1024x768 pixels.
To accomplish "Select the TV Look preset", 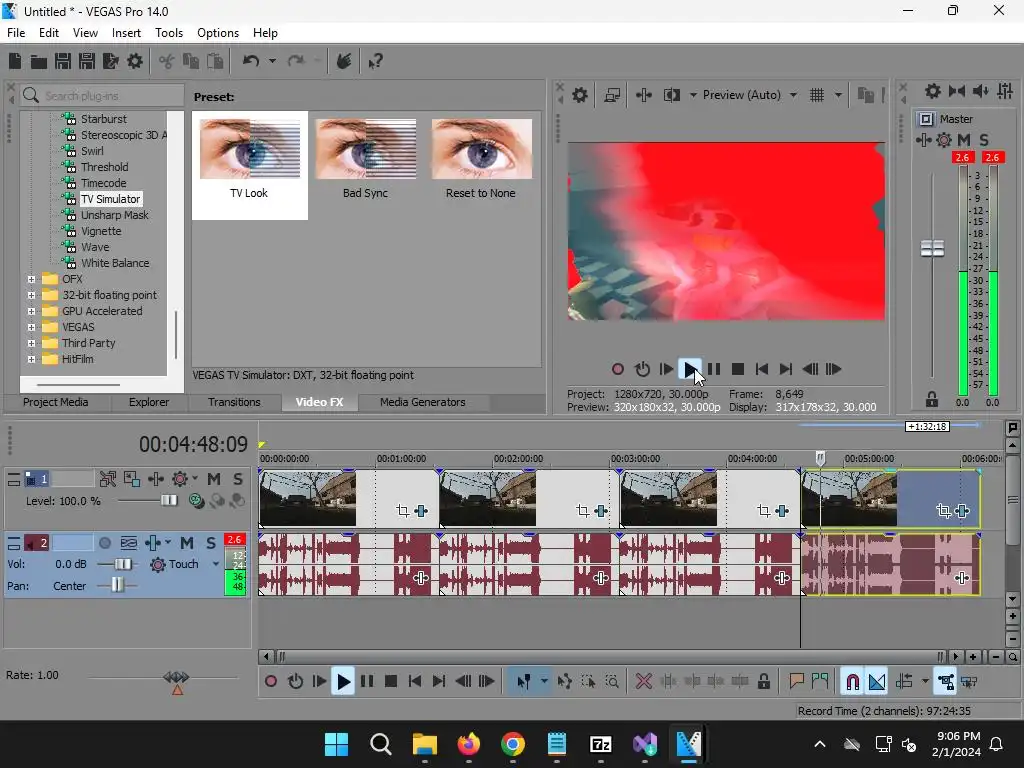I will [249, 165].
